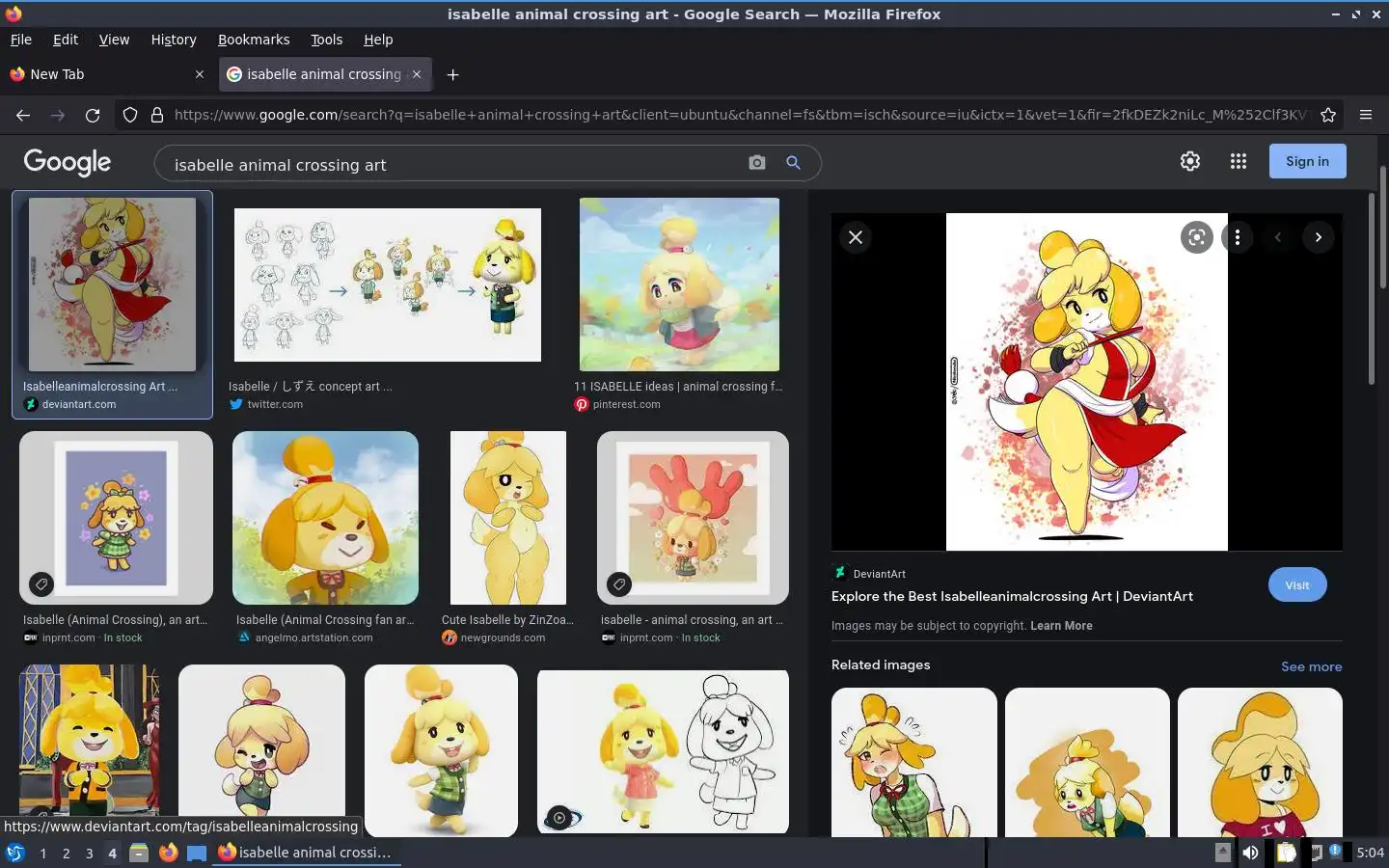Click the tag icon on balloon art print
Image resolution: width=1389 pixels, height=868 pixels.
pos(619,583)
